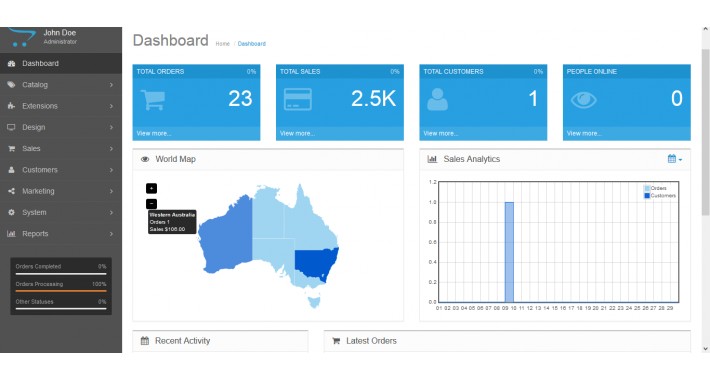Click the Orders Completed progress bar
This screenshot has width=710, height=380.
click(61, 274)
